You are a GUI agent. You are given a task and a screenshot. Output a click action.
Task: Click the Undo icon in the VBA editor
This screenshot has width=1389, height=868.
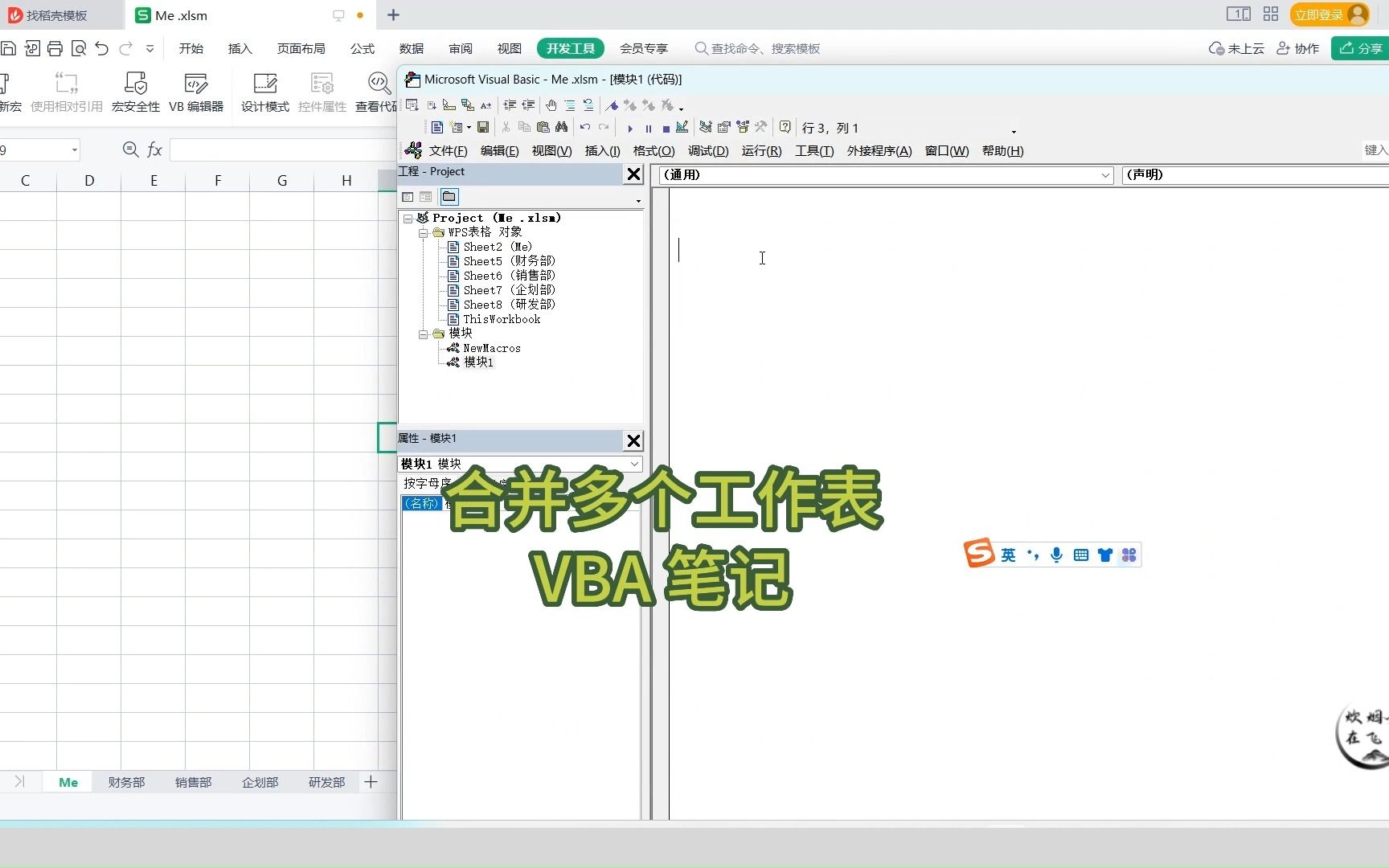pos(585,128)
